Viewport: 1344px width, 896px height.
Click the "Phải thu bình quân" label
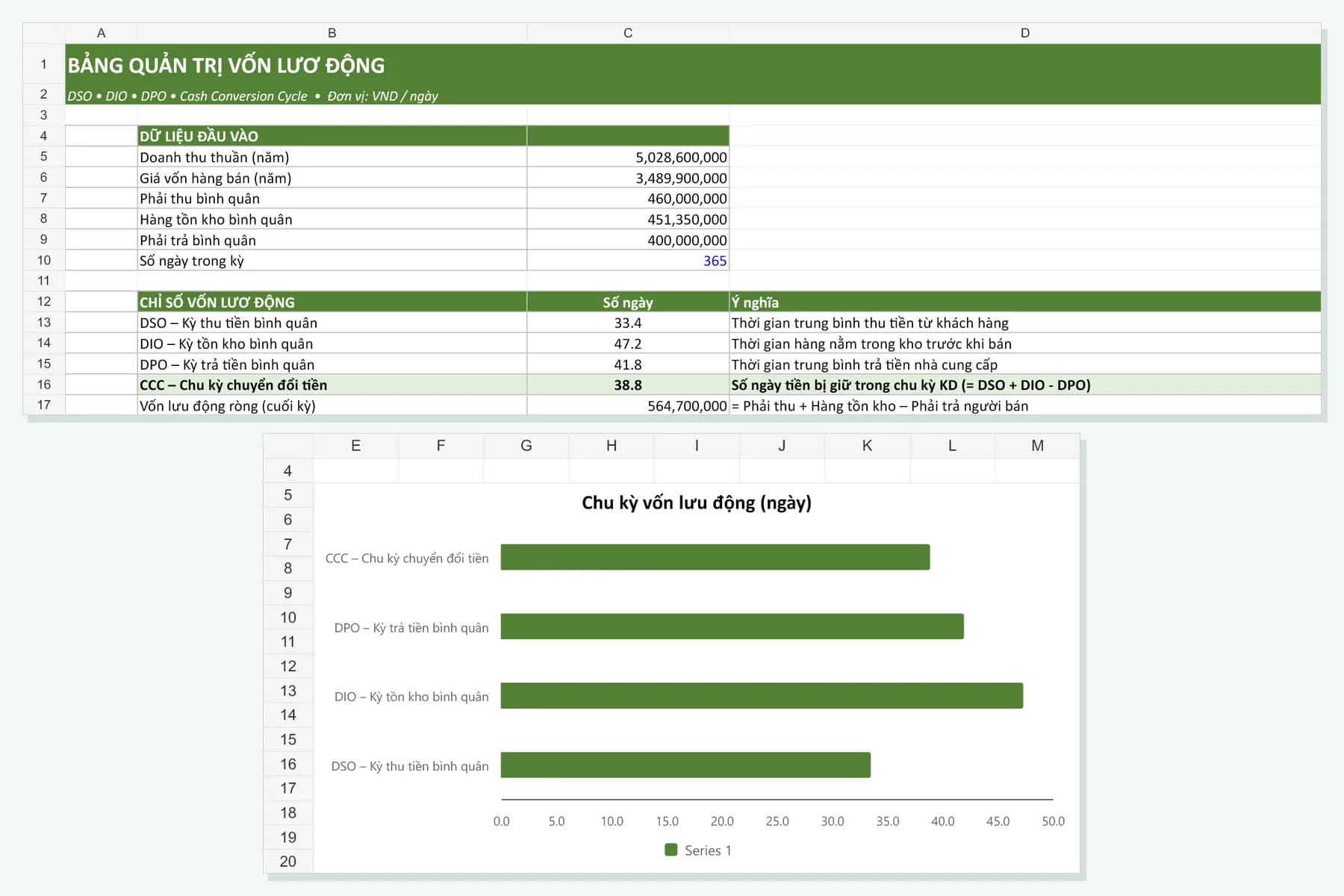[x=332, y=199]
